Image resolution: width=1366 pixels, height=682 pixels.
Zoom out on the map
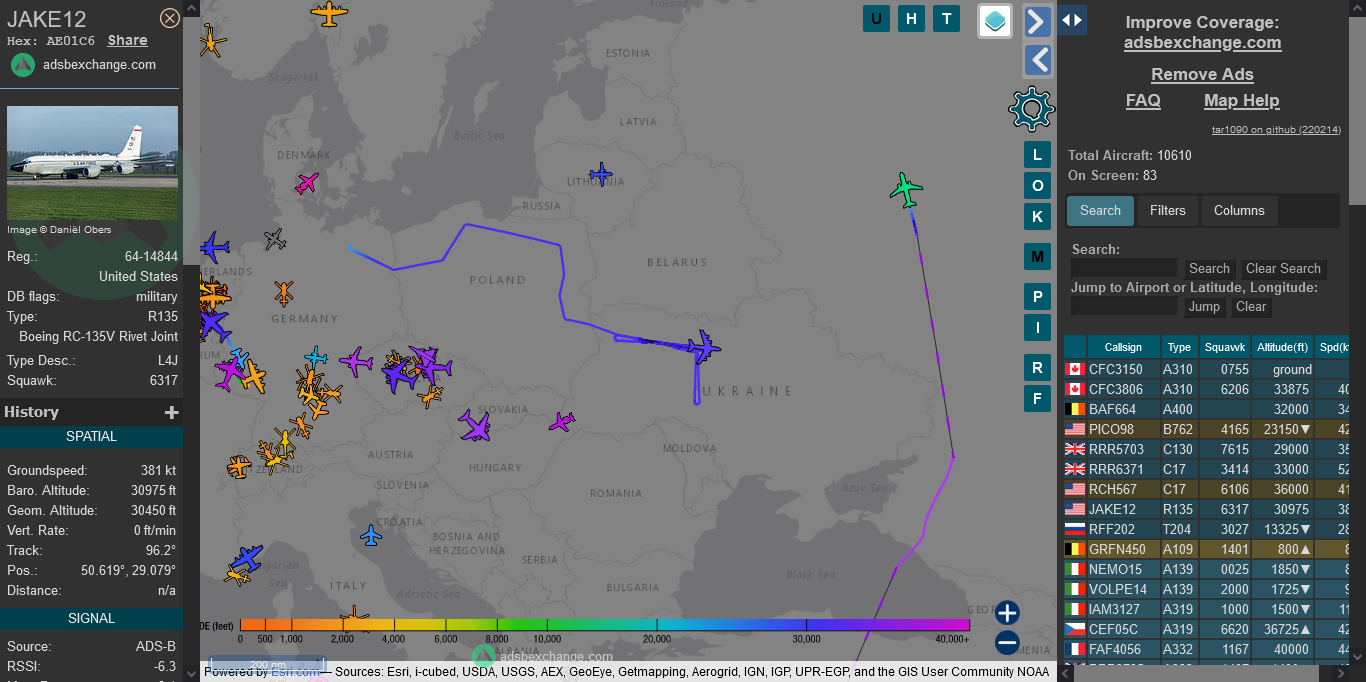1007,643
